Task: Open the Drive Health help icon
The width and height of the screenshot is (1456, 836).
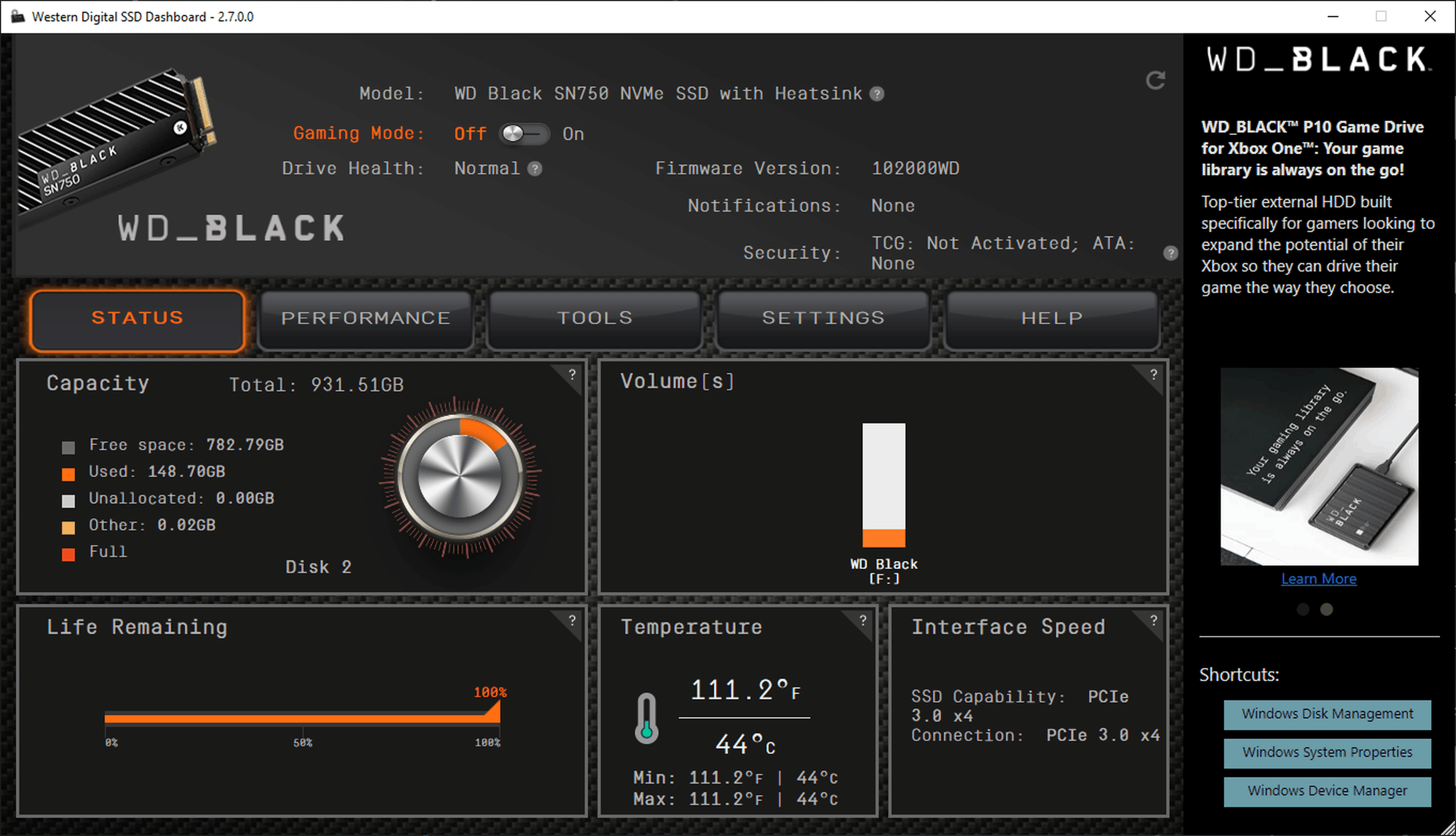Action: (535, 169)
